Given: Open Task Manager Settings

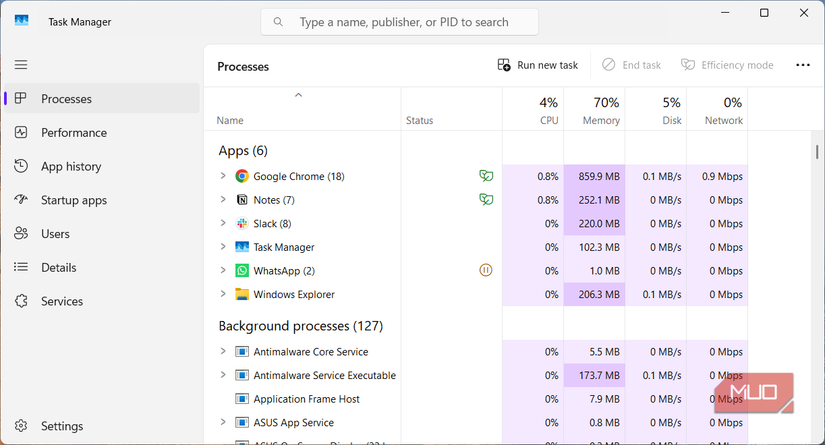Looking at the screenshot, I should click(102, 426).
